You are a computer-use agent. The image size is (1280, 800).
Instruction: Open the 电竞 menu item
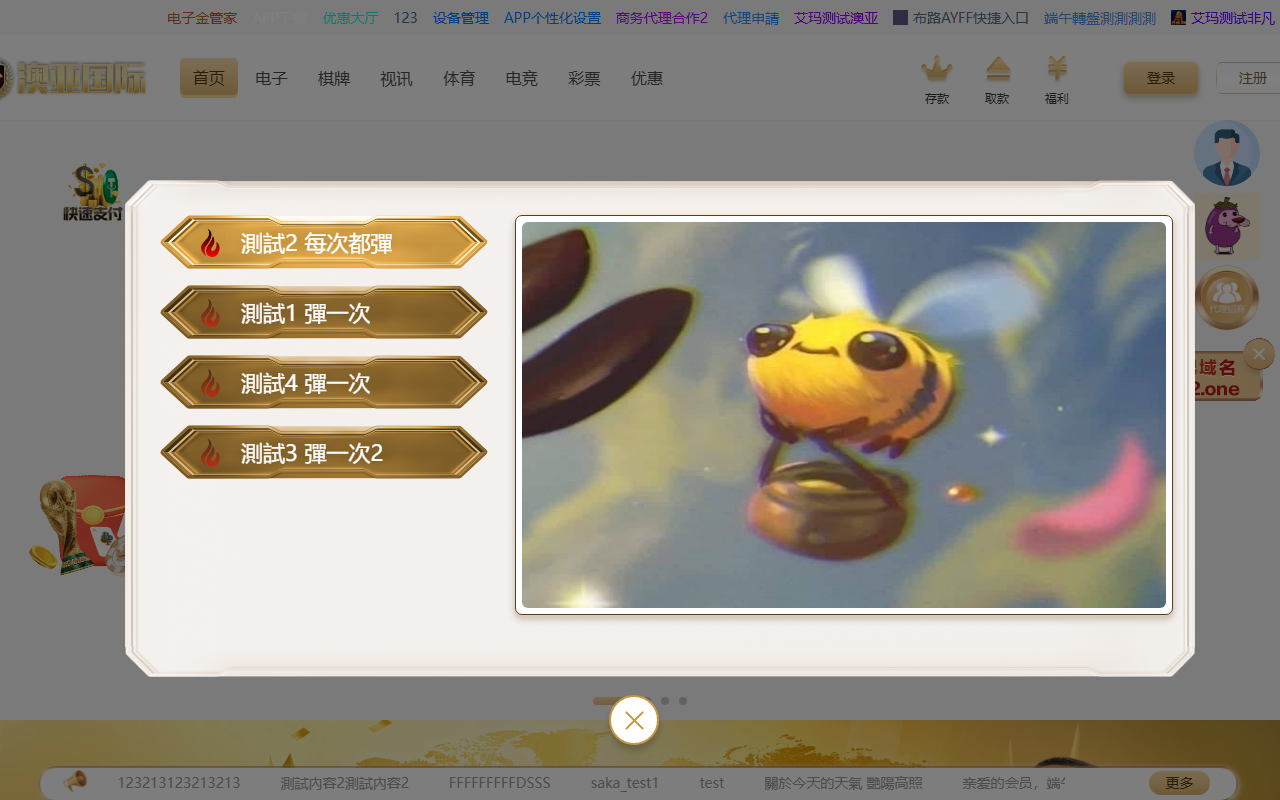point(522,78)
